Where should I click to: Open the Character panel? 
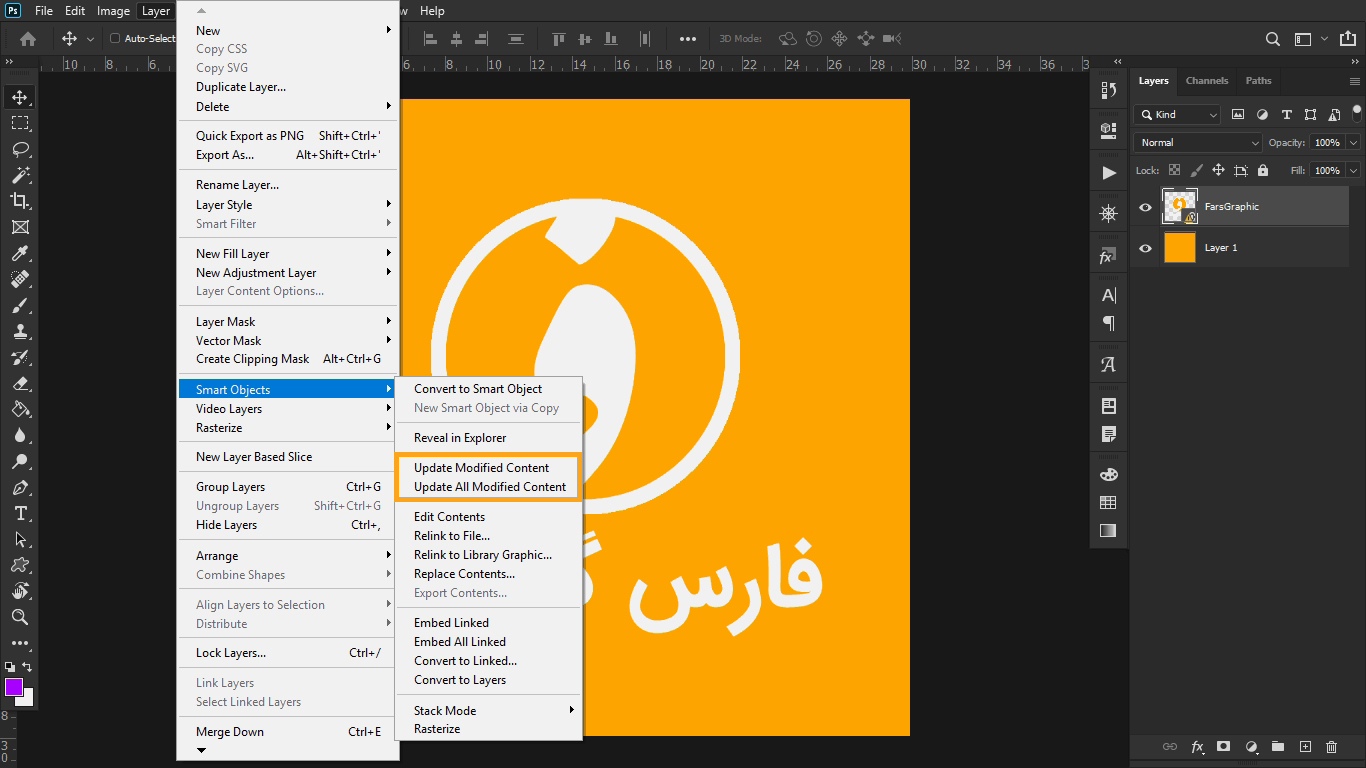click(1108, 294)
